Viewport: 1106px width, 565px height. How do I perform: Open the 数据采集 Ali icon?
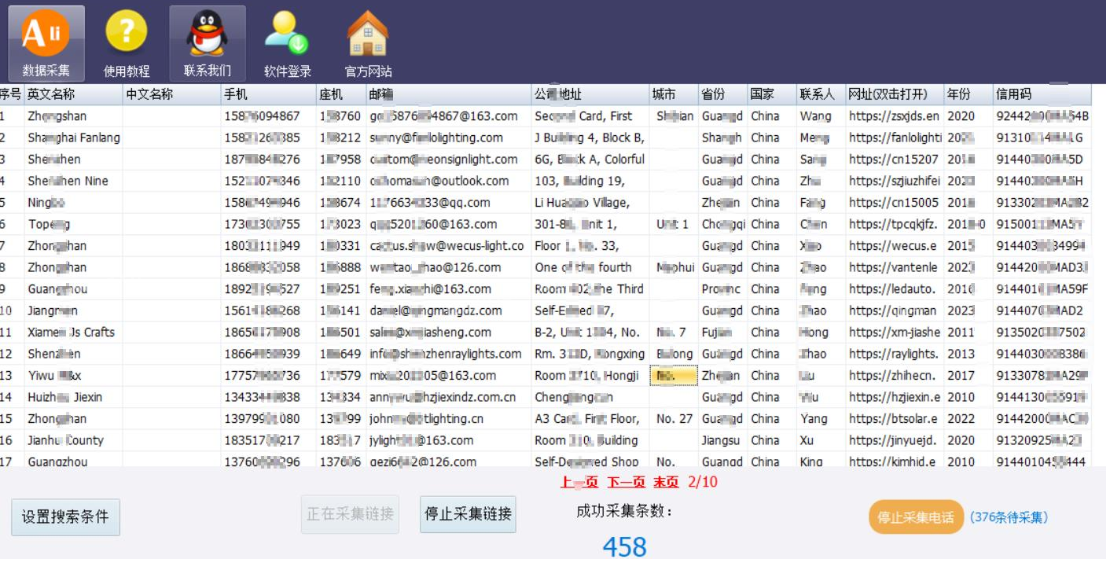pos(46,44)
